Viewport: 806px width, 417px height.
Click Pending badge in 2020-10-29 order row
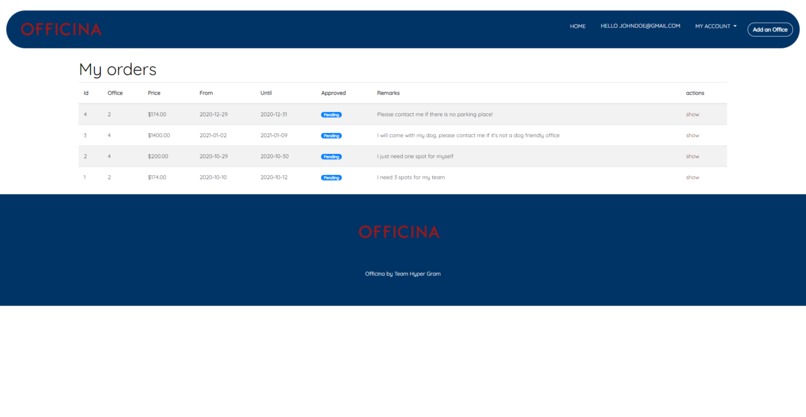coord(331,157)
